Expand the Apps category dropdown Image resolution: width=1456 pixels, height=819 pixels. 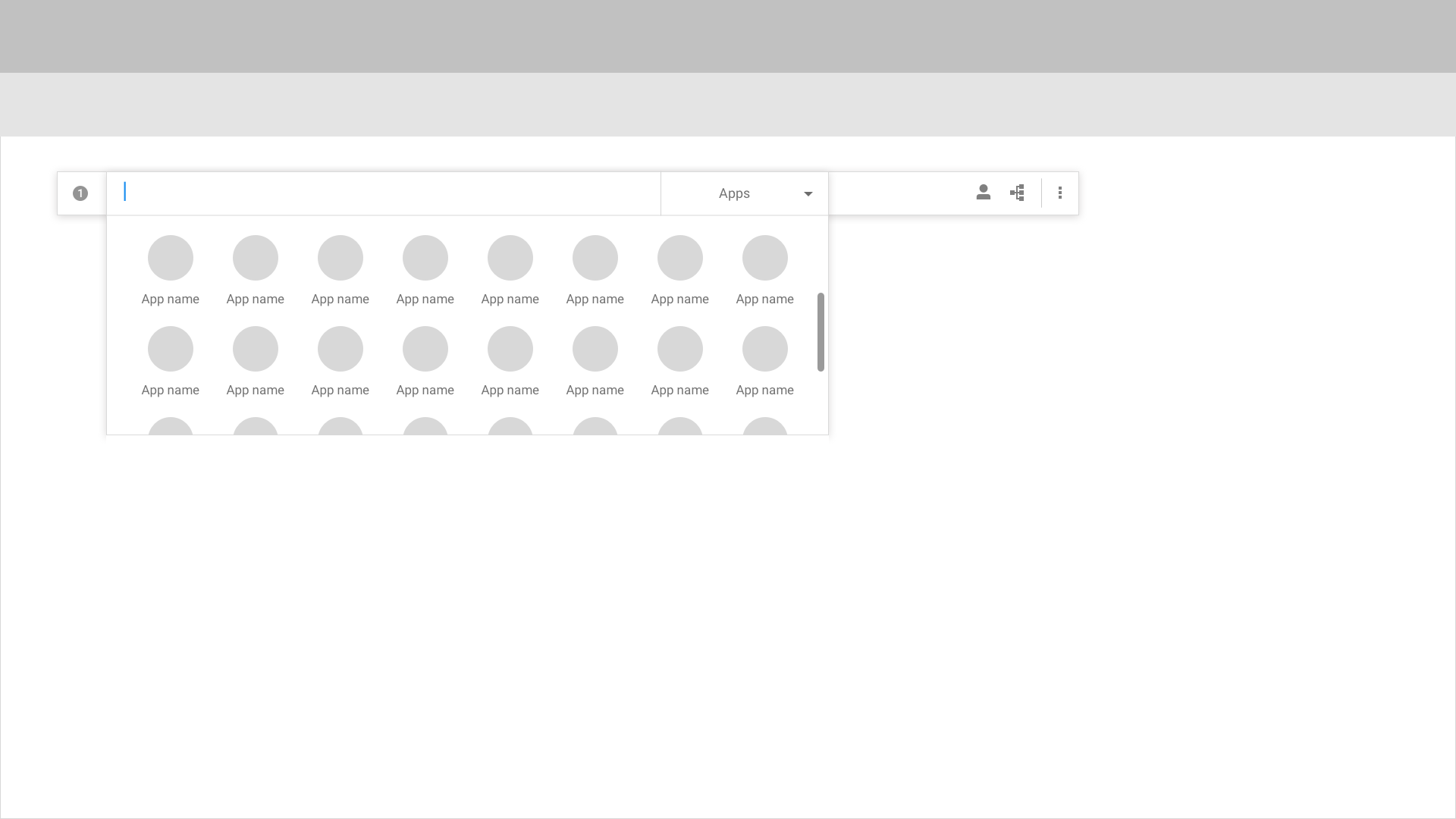pyautogui.click(x=745, y=193)
